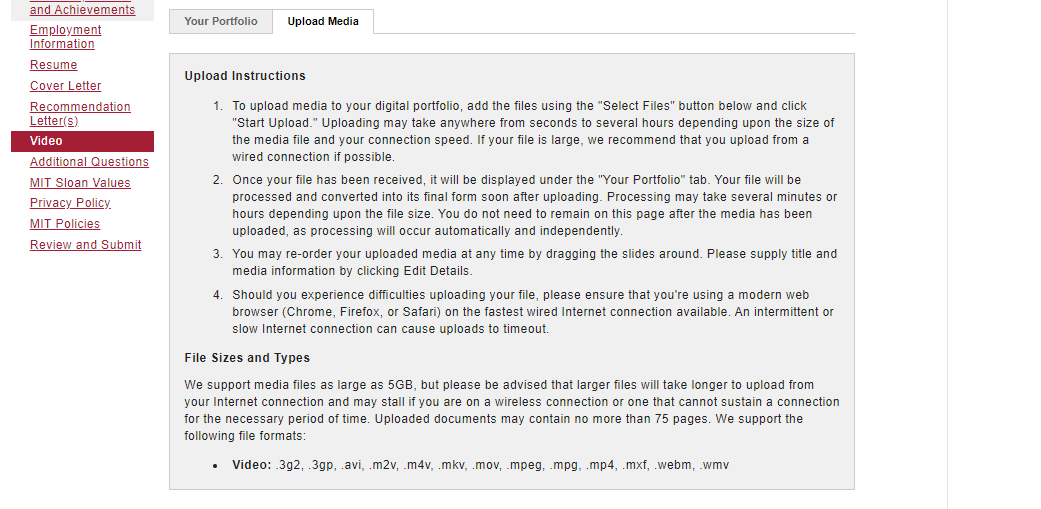Open the Cover Letter page
Image resolution: width=1041 pixels, height=509 pixels.
pyautogui.click(x=65, y=86)
